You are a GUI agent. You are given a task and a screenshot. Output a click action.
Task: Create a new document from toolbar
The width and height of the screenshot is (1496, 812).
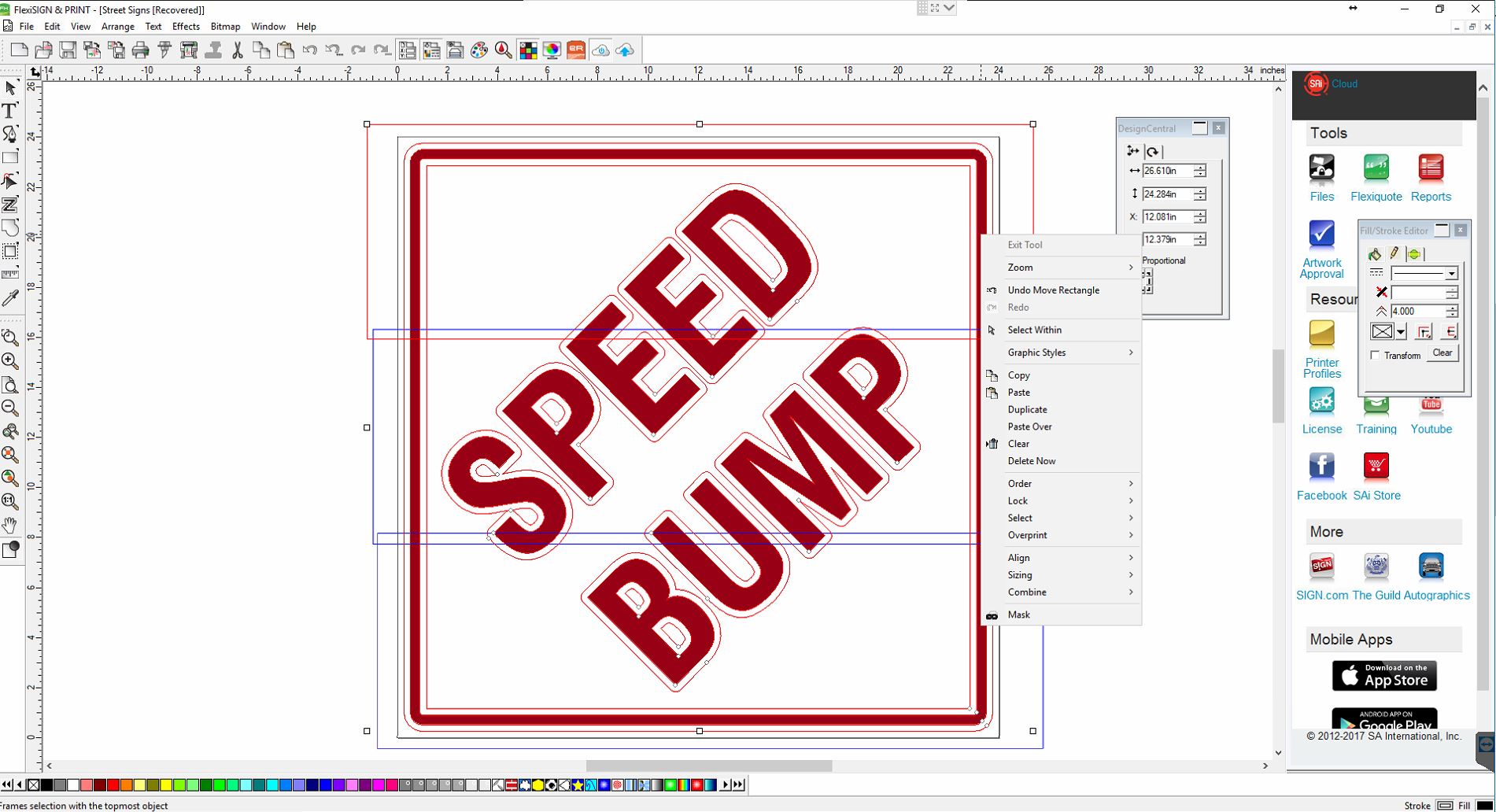tap(20, 50)
